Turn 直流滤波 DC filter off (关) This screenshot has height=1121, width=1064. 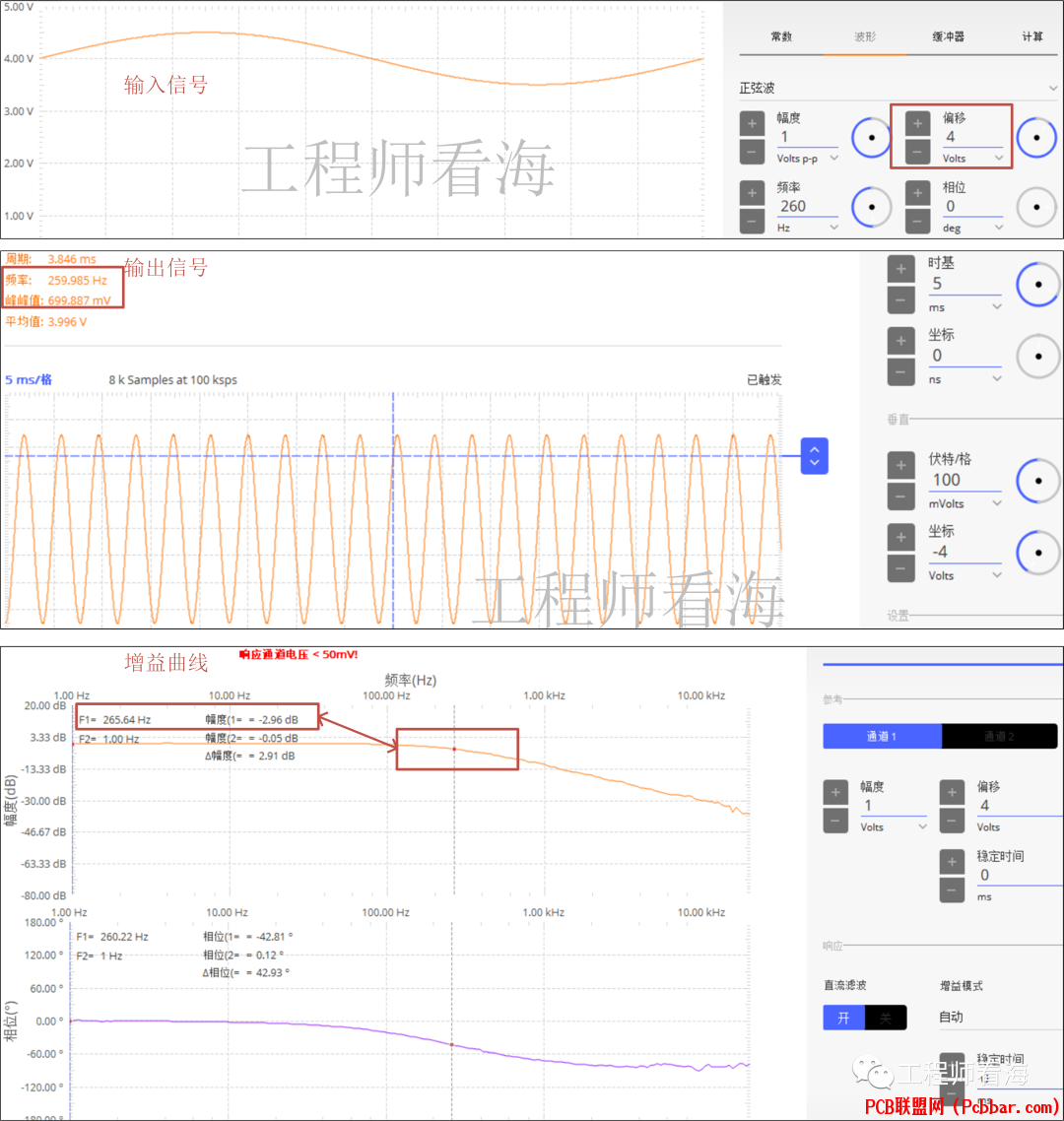point(886,1018)
